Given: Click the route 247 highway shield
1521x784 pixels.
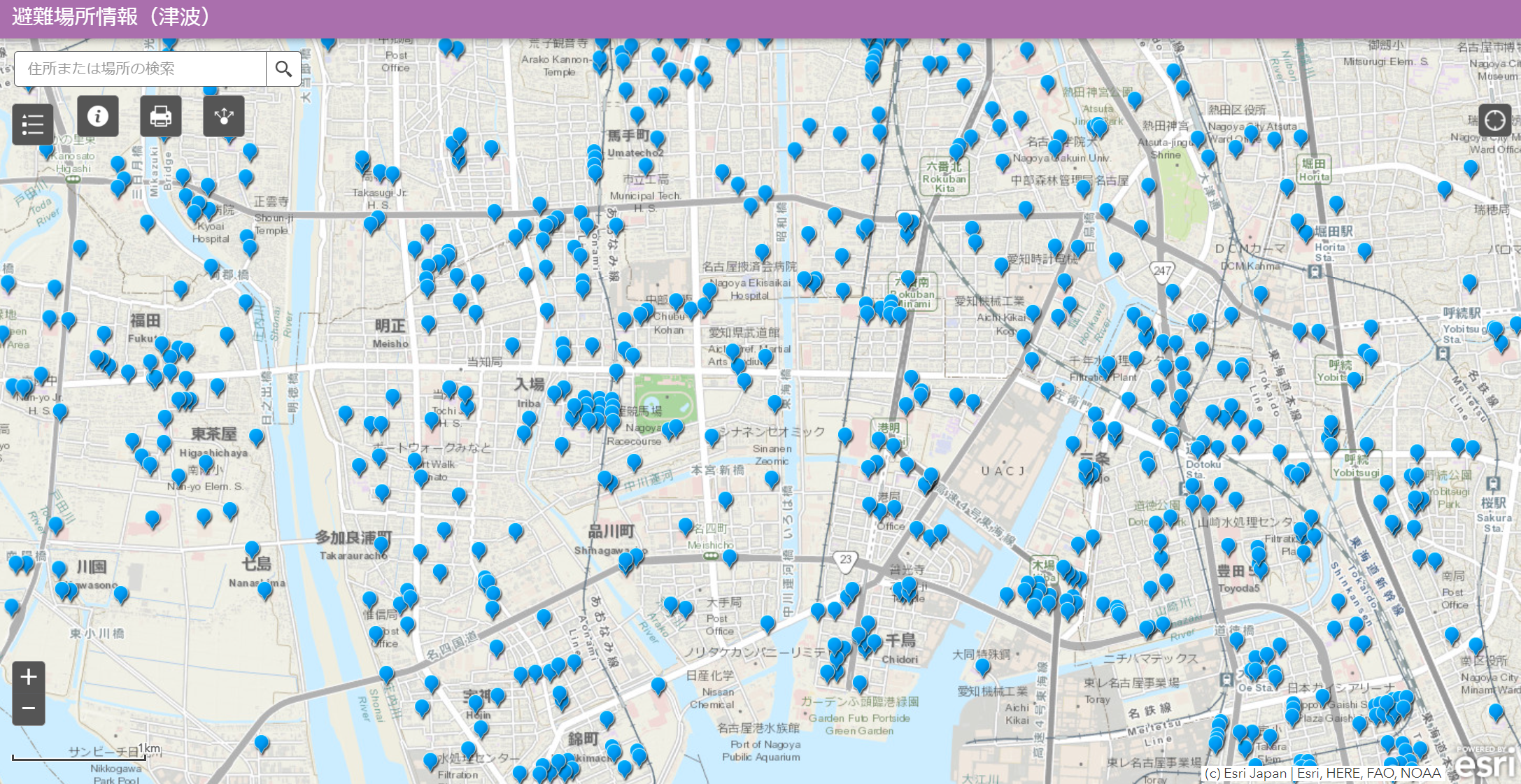Looking at the screenshot, I should (x=1162, y=271).
